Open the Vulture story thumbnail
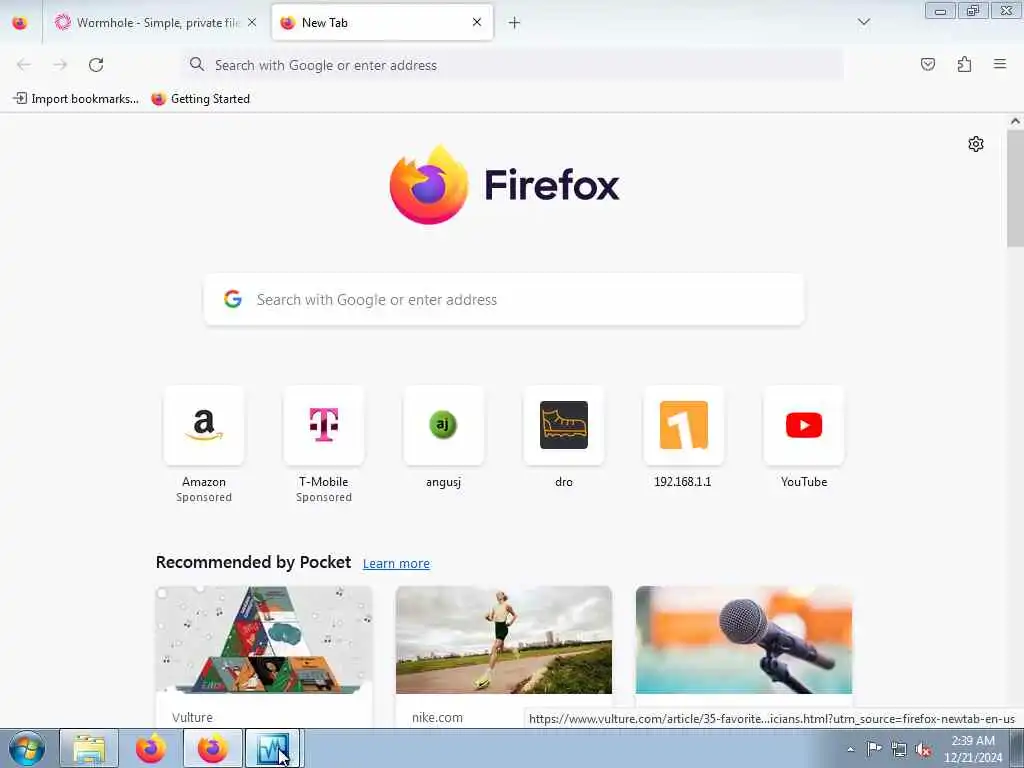This screenshot has height=768, width=1024. coord(264,640)
